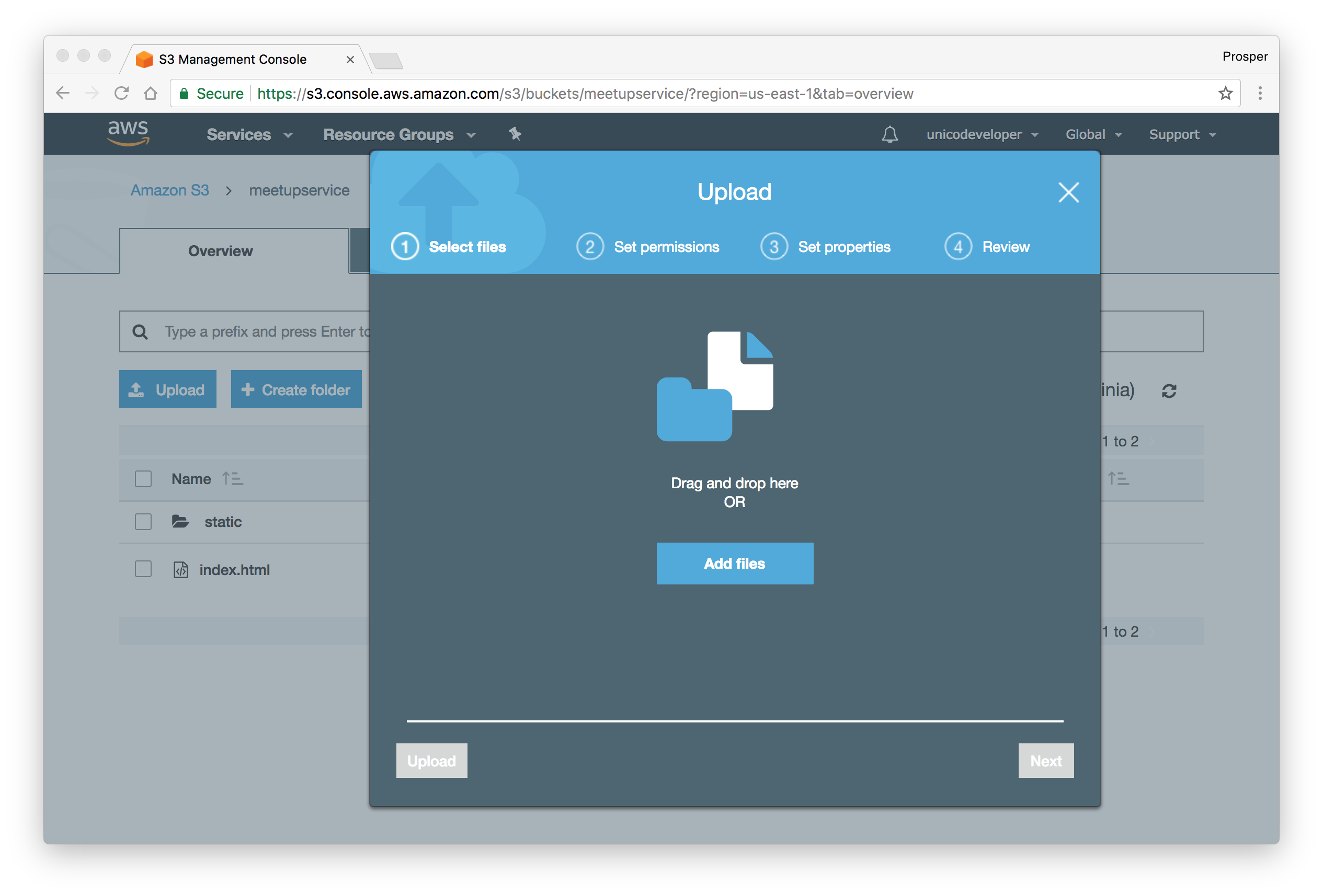The width and height of the screenshot is (1323, 896).
Task: Click the step 3 circle in the Upload wizard
Action: (774, 247)
